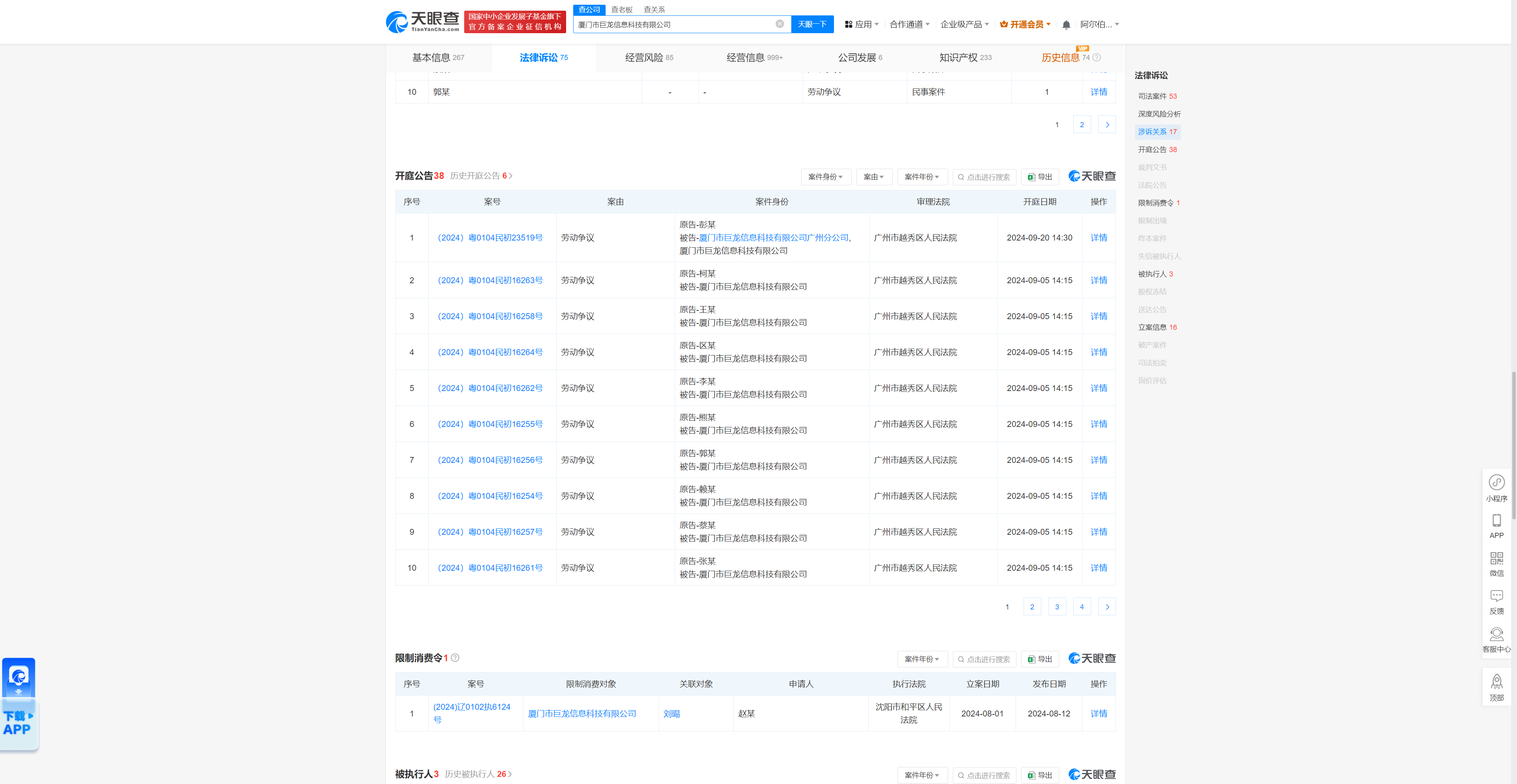The width and height of the screenshot is (1517, 784).
Task: Open 厦门市巨龙信息科技有限公司 in 限制消费对象 column
Action: pyautogui.click(x=582, y=713)
